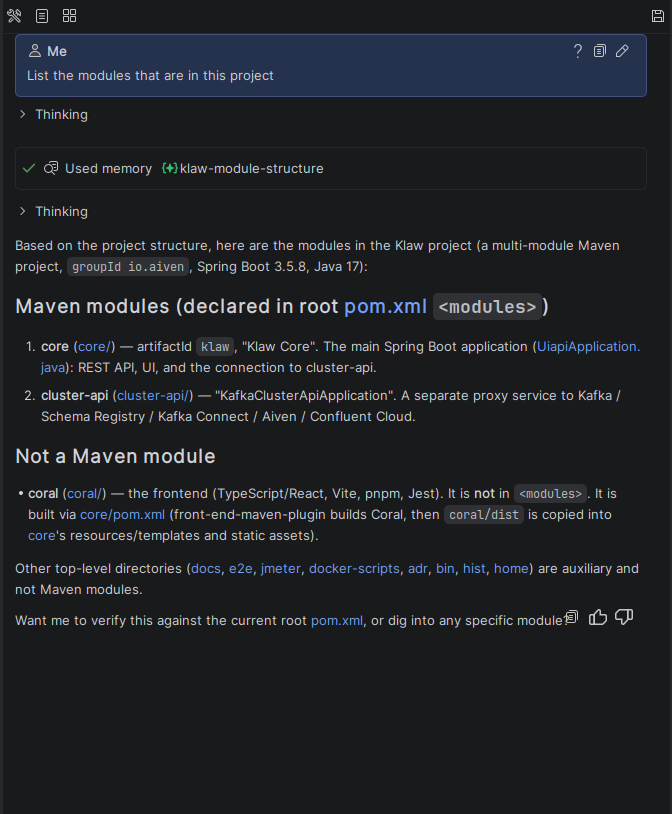672x814 pixels.
Task: Open the tools settings icon in top toolbar
Action: point(14,16)
